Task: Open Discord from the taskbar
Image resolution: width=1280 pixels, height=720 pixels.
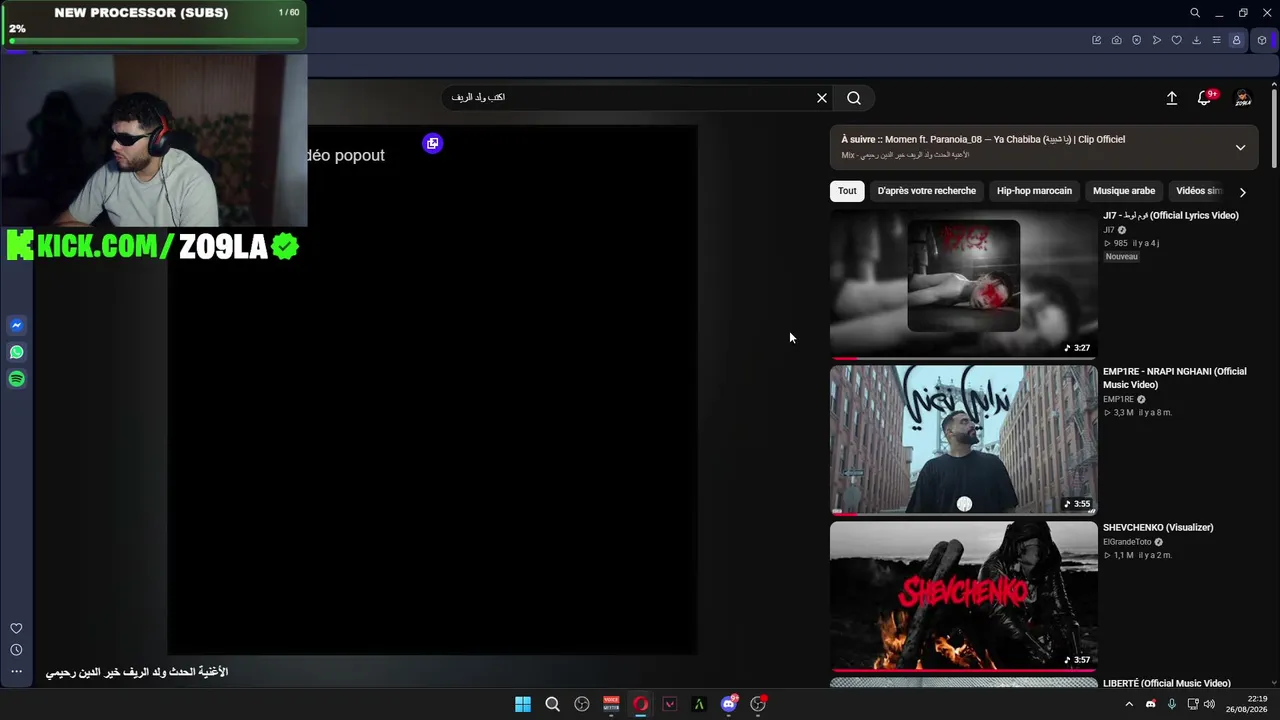Action: tap(729, 704)
